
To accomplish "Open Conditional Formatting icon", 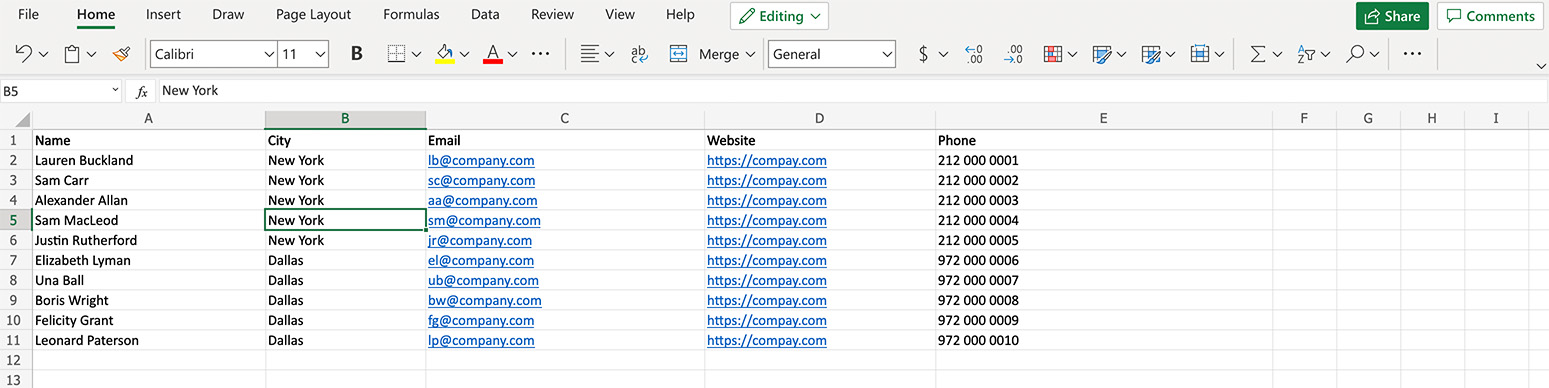I will tap(1052, 54).
